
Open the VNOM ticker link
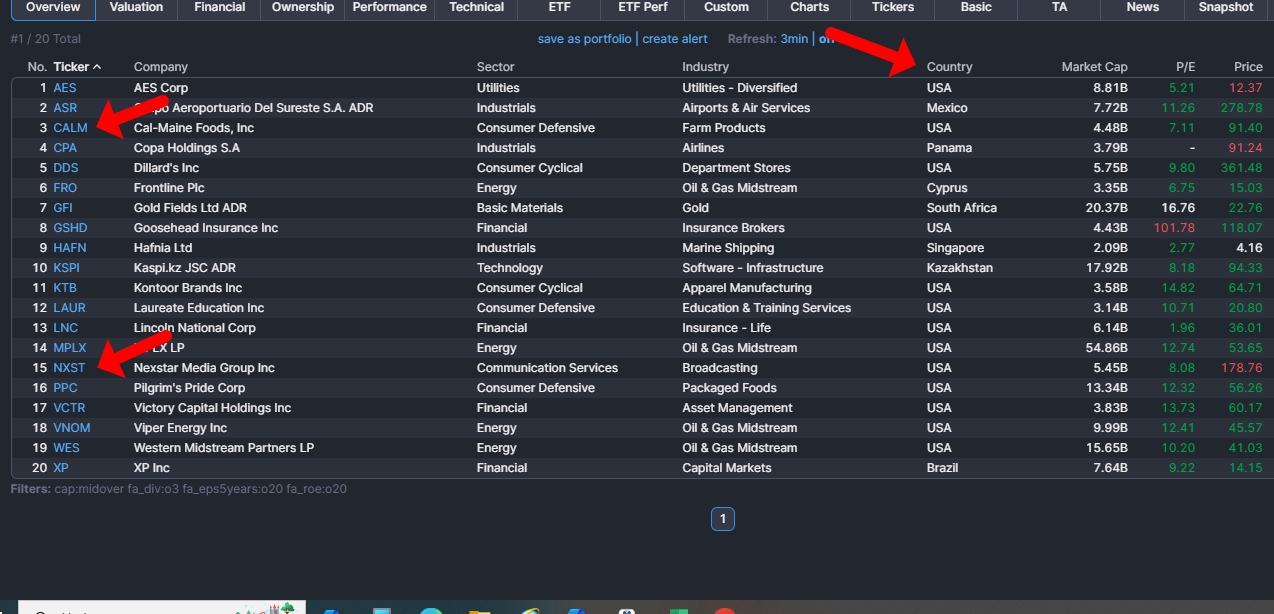click(70, 428)
